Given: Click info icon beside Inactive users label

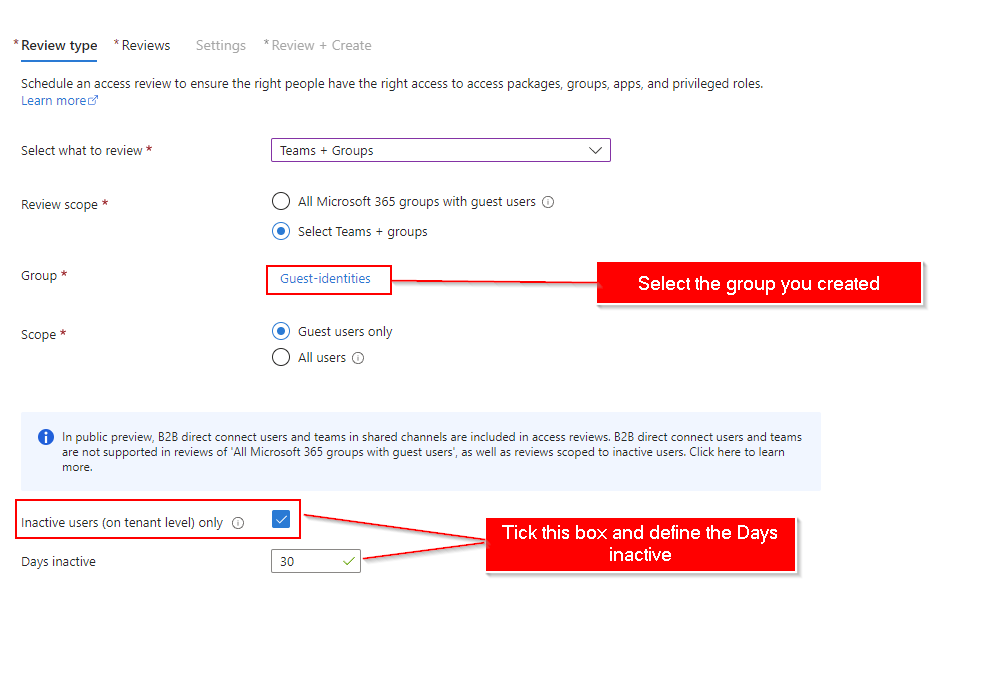Looking at the screenshot, I should point(238,523).
